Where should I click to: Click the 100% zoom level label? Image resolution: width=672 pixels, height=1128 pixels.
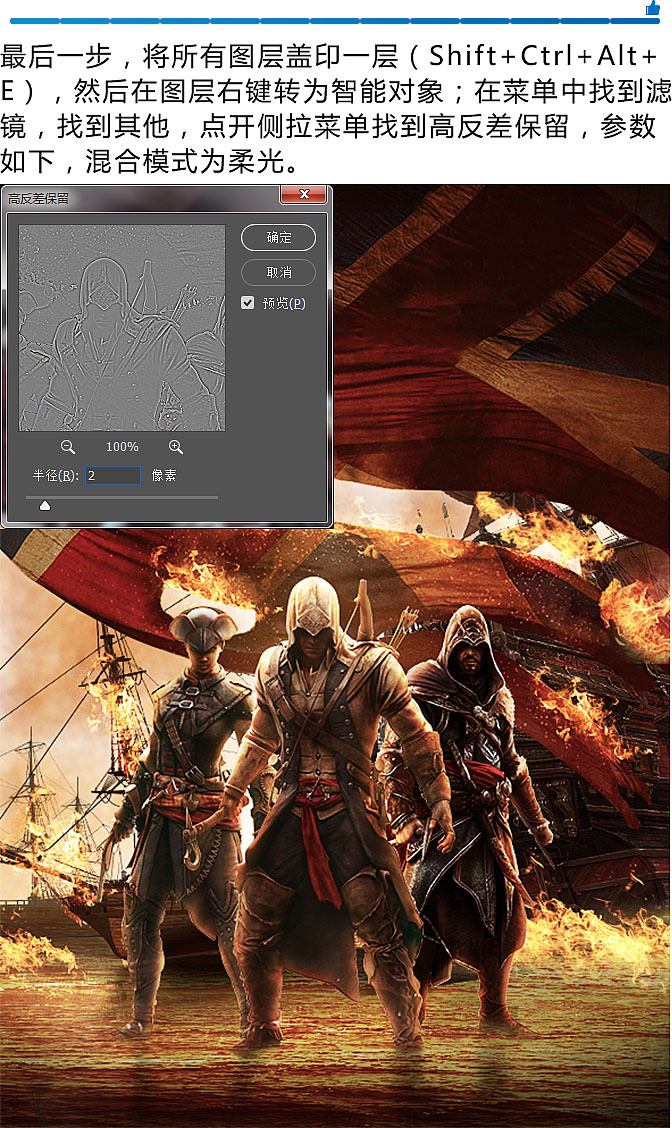click(x=122, y=447)
